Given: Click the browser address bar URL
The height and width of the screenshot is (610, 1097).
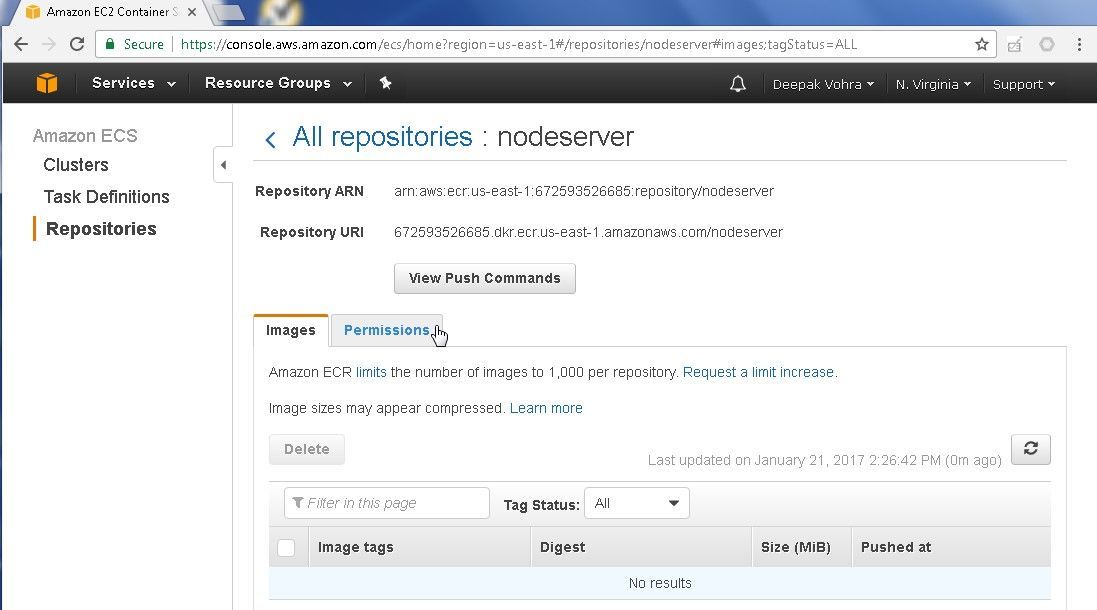Looking at the screenshot, I should click(518, 44).
